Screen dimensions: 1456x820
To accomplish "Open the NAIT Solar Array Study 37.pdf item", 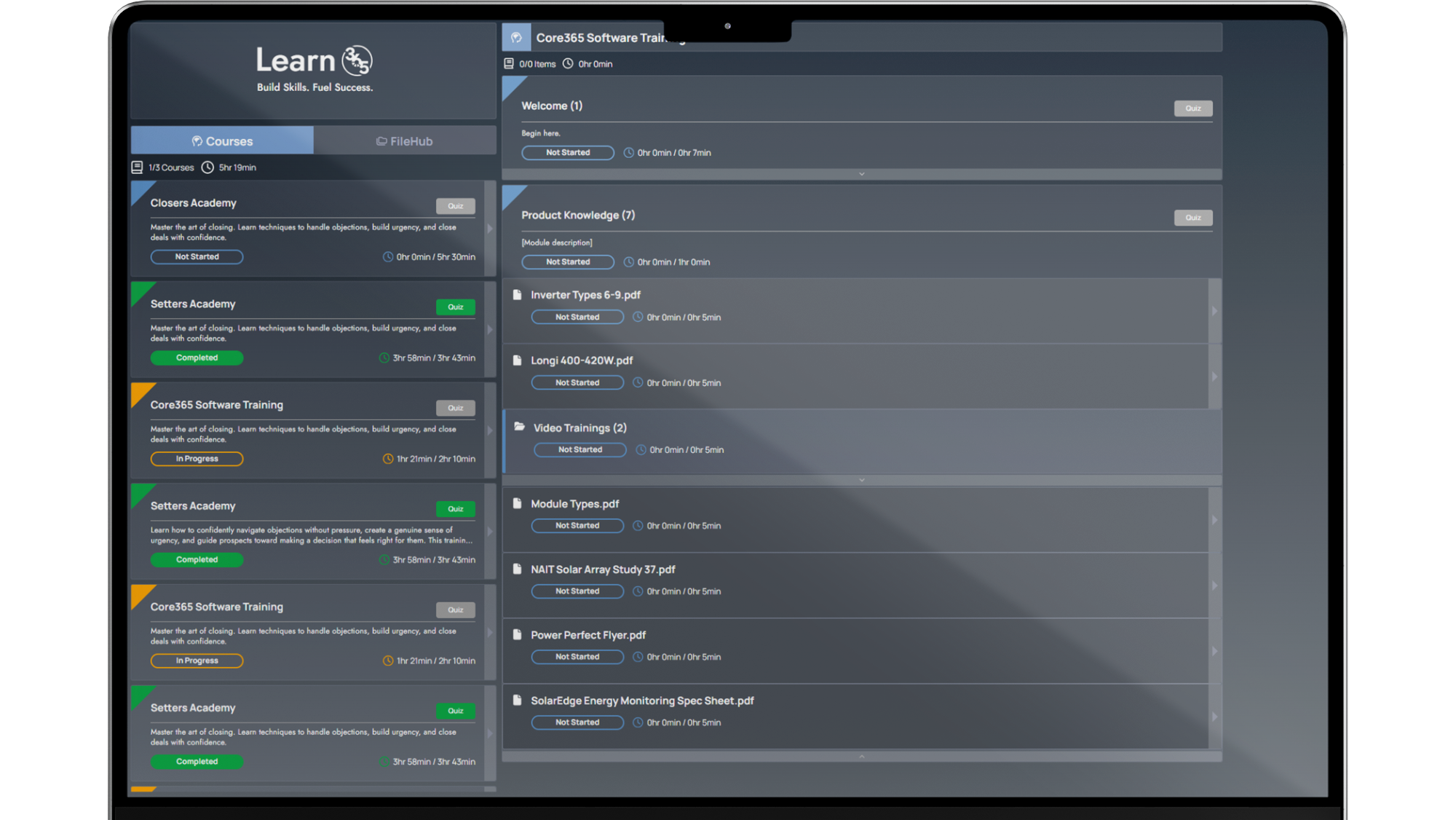I will 856,586.
